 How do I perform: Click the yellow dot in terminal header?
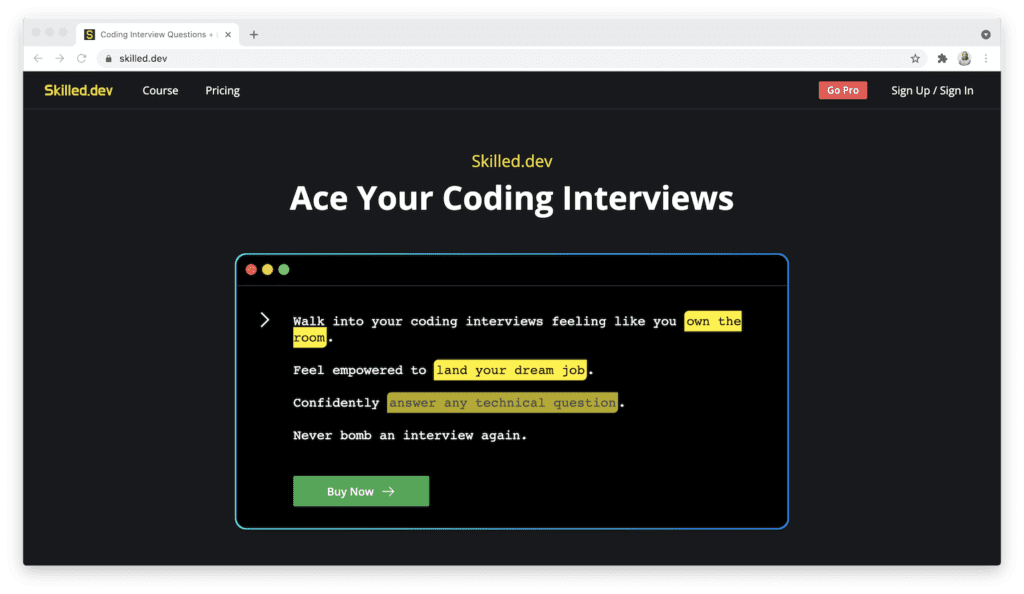coord(267,270)
